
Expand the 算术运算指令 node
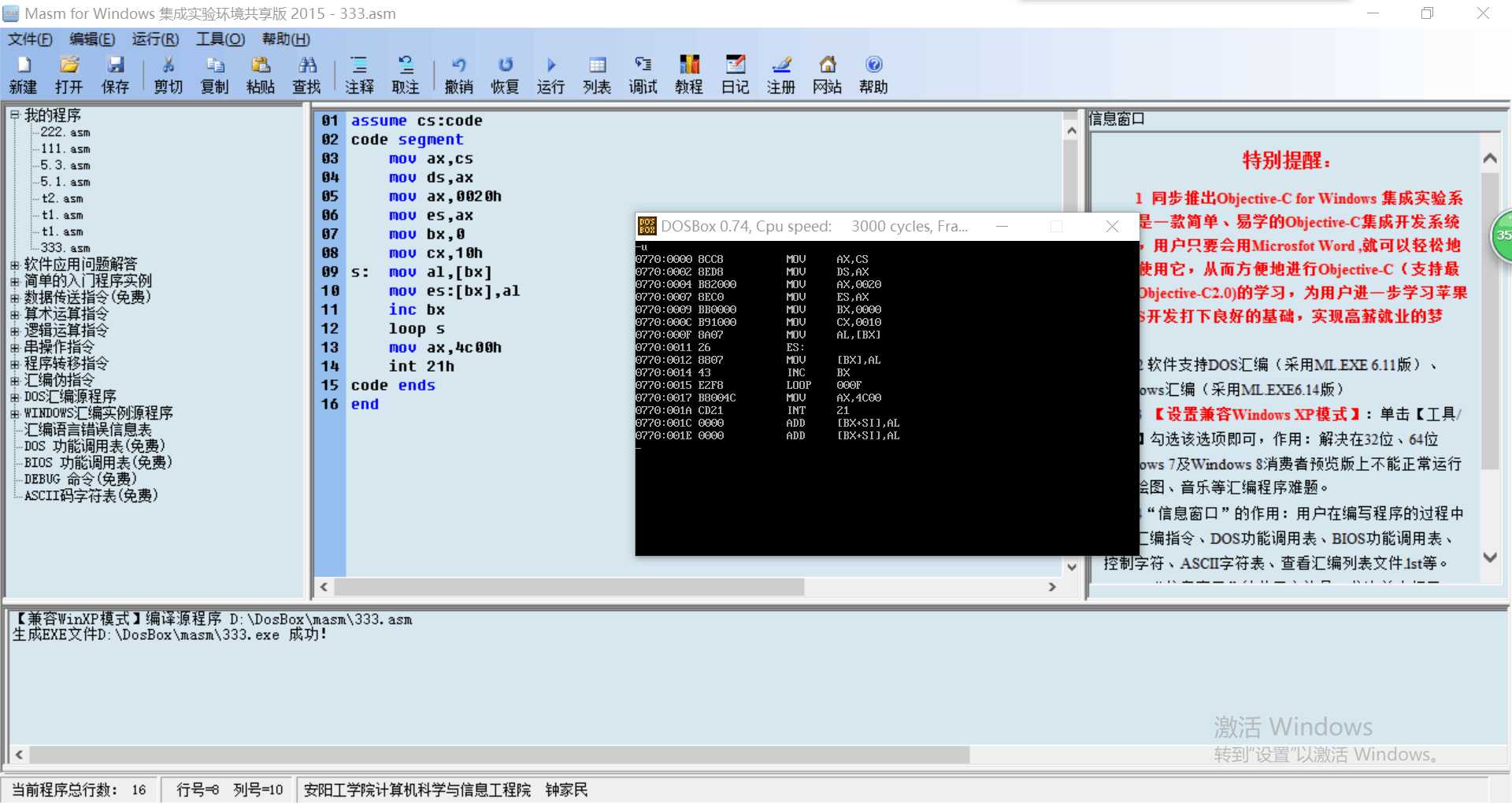point(14,314)
